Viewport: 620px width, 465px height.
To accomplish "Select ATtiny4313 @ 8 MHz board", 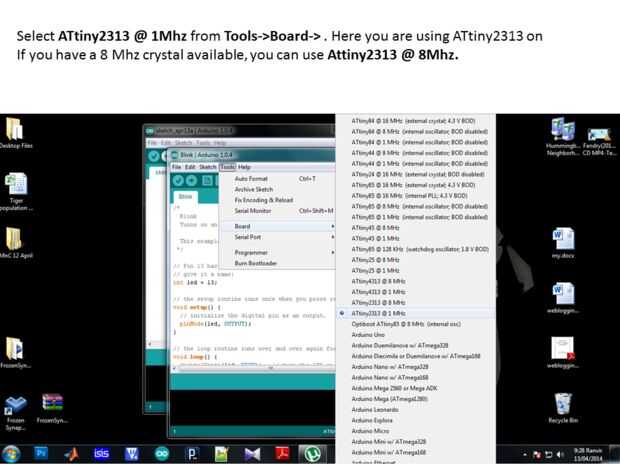I will tap(415, 281).
